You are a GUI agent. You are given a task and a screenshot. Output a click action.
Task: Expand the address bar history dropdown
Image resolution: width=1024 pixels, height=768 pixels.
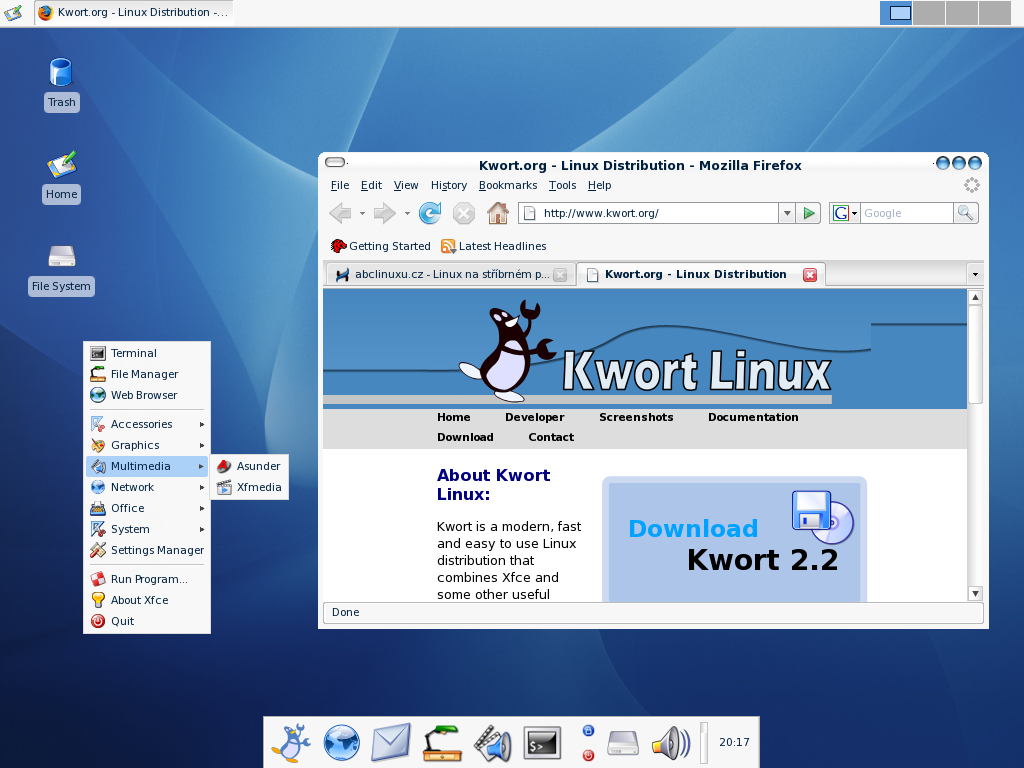pos(787,214)
